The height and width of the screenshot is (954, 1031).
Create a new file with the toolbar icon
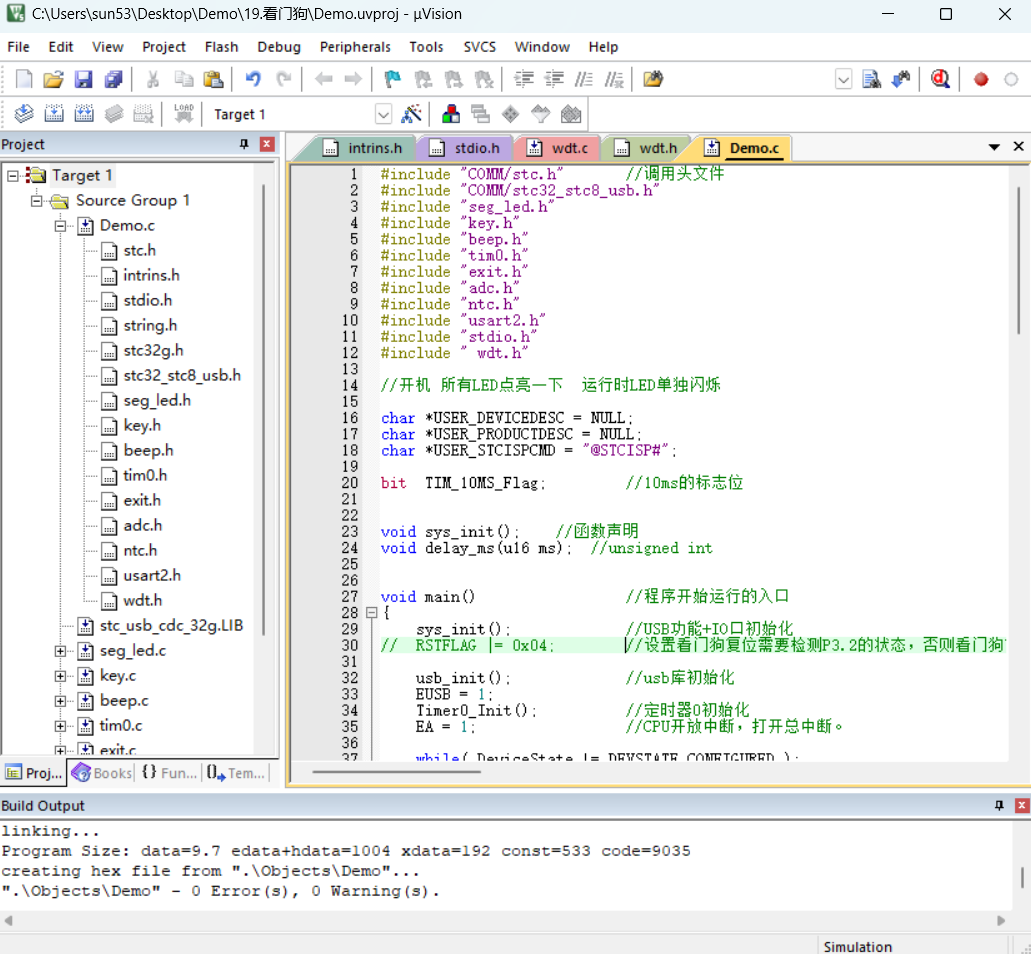(24, 80)
